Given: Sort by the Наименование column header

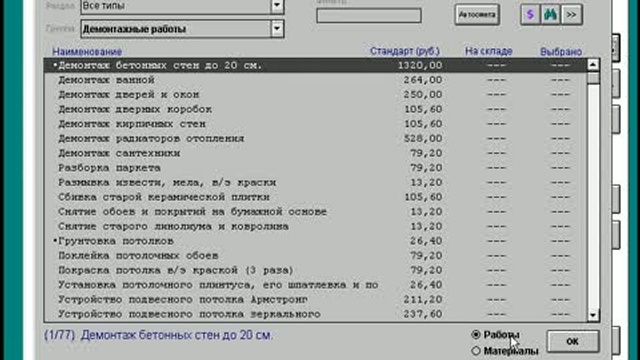Looking at the screenshot, I should [87, 52].
